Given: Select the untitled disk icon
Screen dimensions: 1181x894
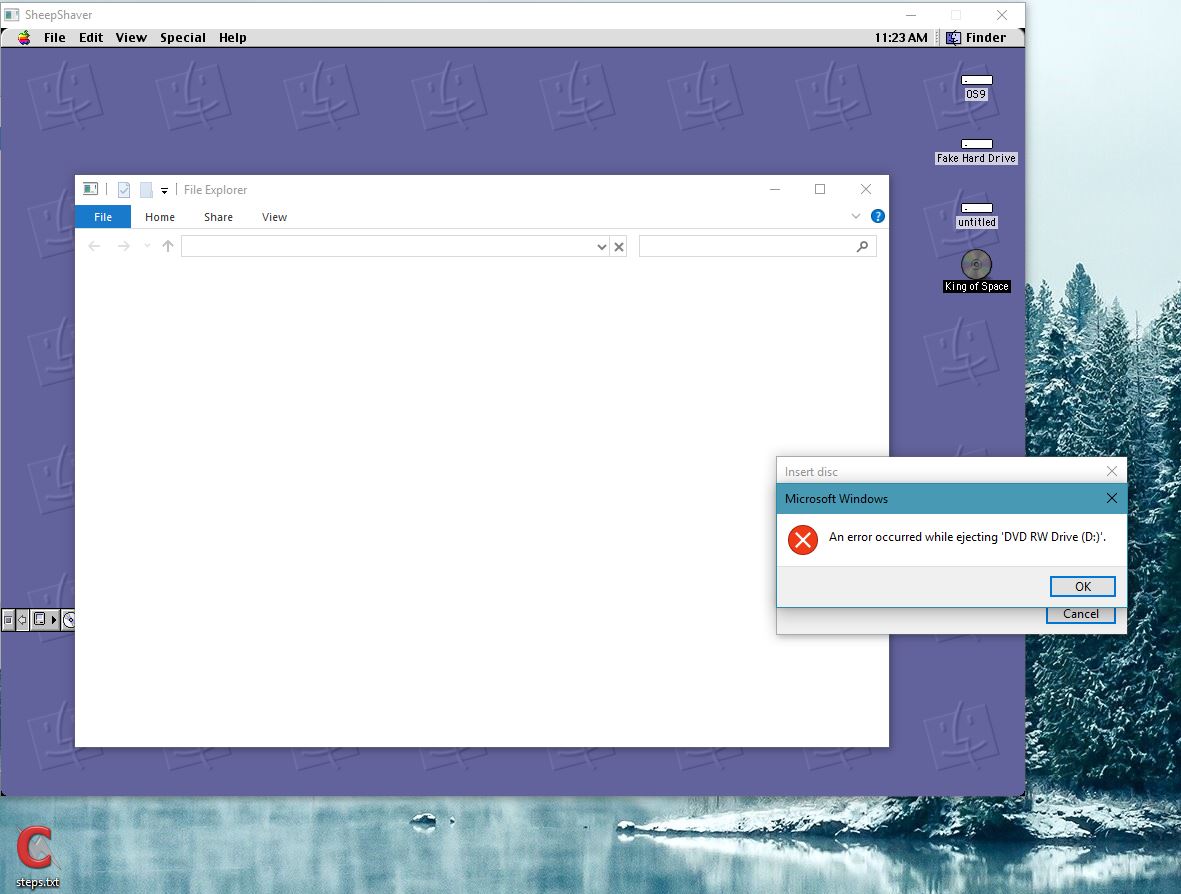Looking at the screenshot, I should pyautogui.click(x=976, y=215).
